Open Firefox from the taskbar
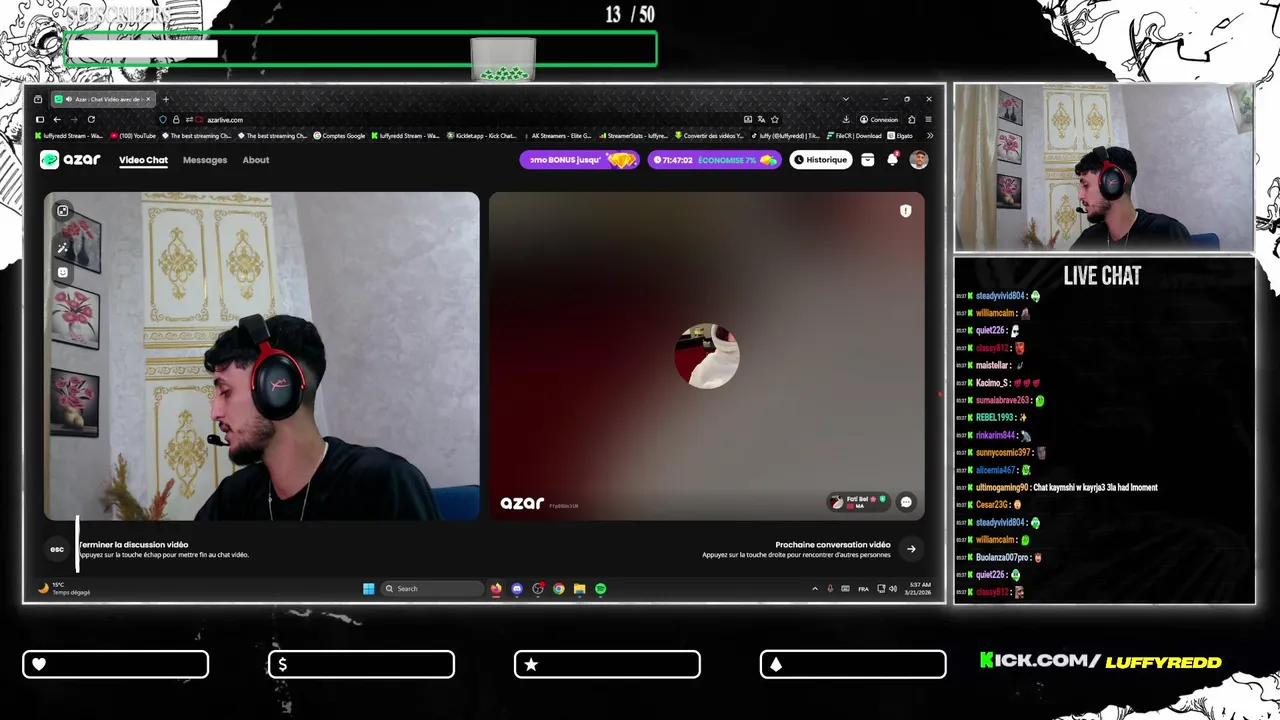 point(496,589)
